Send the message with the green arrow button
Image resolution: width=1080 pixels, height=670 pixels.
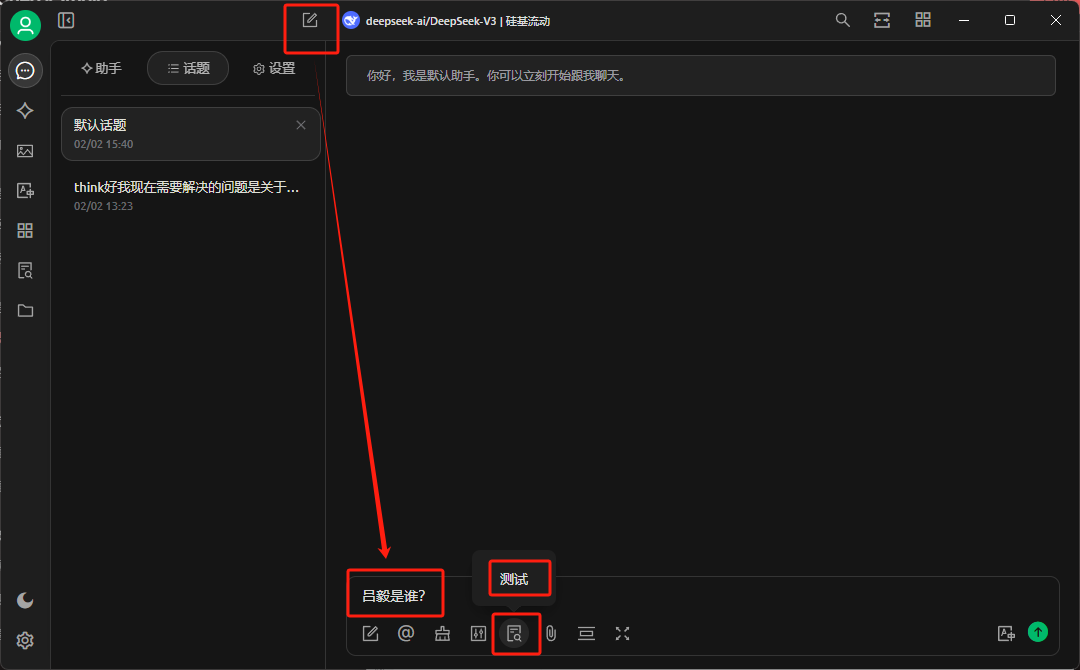coord(1038,632)
